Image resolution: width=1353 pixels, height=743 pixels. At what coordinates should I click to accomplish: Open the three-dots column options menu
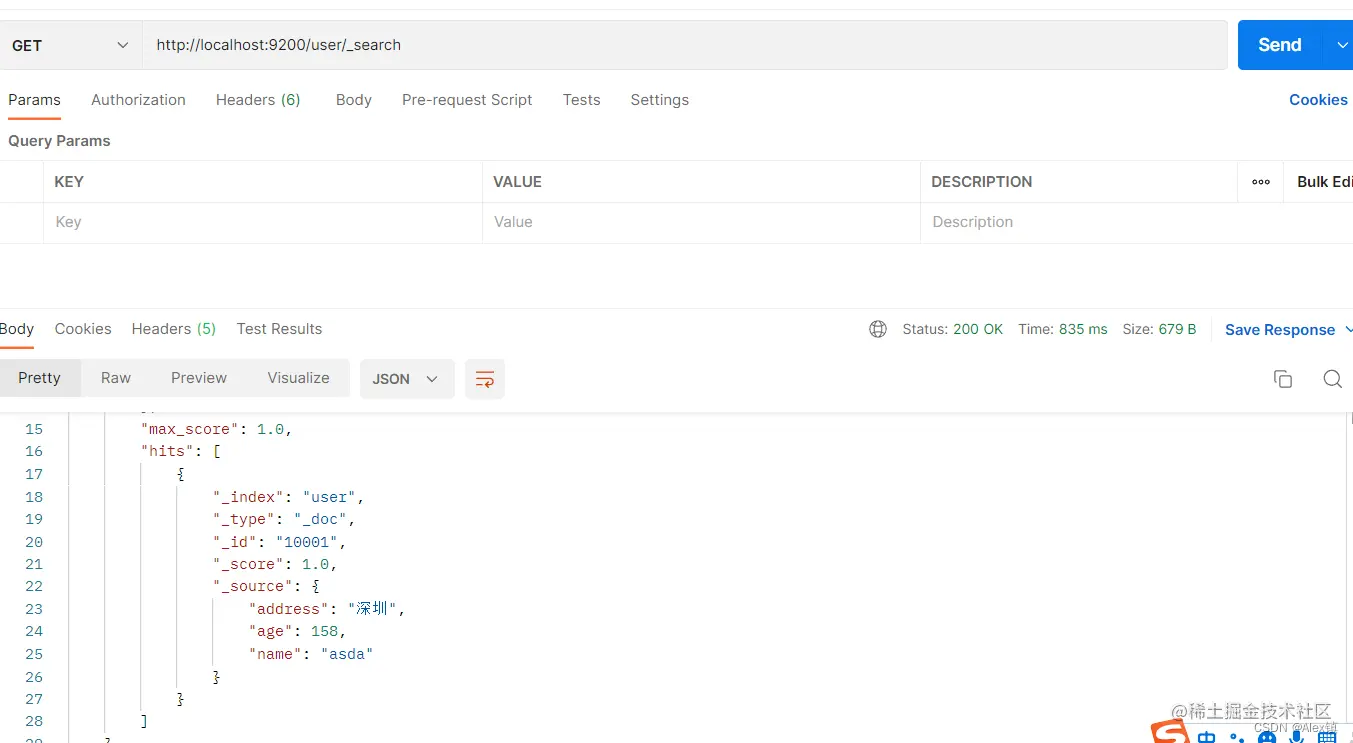(1261, 182)
